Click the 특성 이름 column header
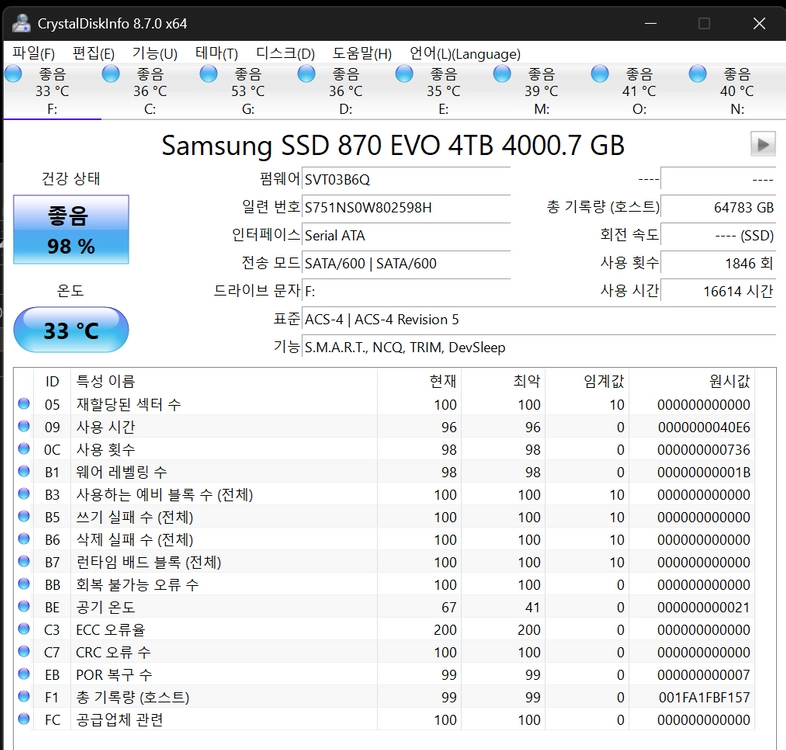 tap(224, 381)
